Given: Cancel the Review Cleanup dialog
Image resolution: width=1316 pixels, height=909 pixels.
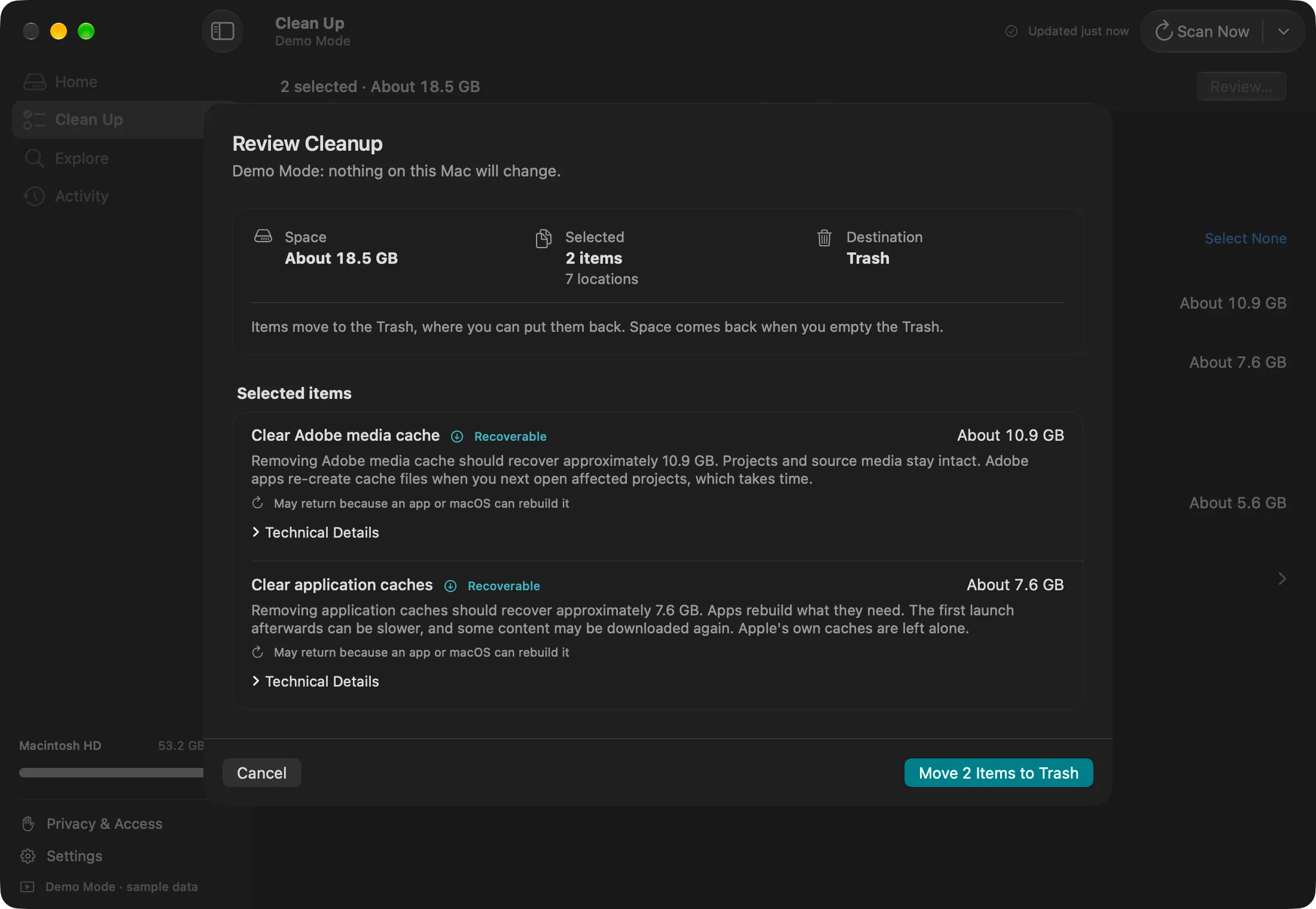Looking at the screenshot, I should (x=261, y=773).
